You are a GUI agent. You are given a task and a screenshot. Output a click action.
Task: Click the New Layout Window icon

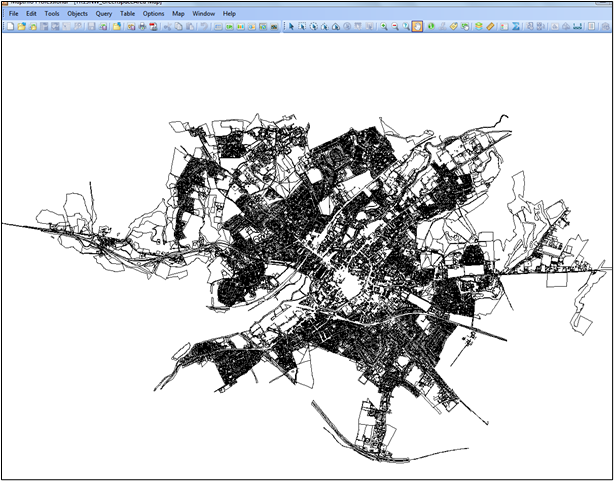coord(252,27)
